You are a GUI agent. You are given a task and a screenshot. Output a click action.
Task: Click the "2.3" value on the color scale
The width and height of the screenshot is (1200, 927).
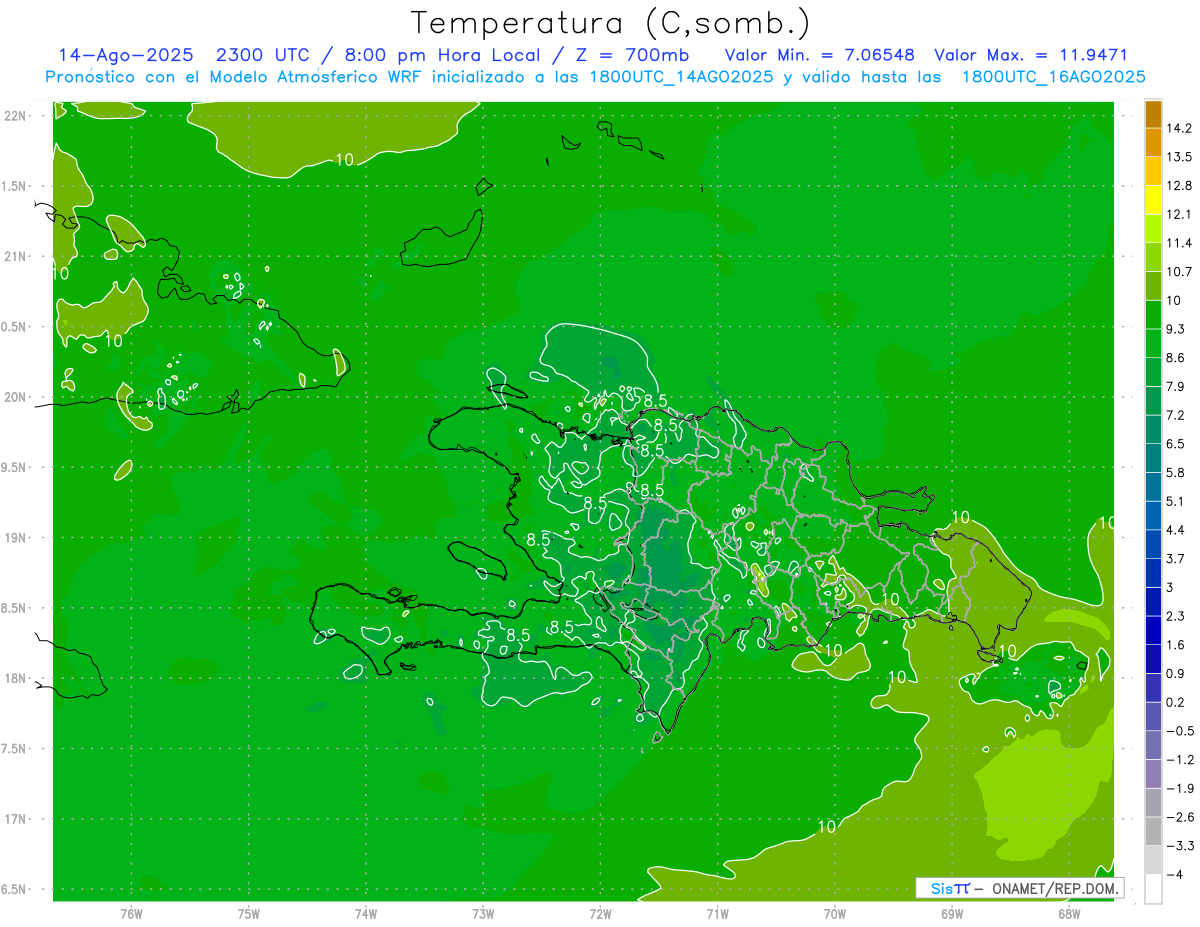pos(1175,616)
